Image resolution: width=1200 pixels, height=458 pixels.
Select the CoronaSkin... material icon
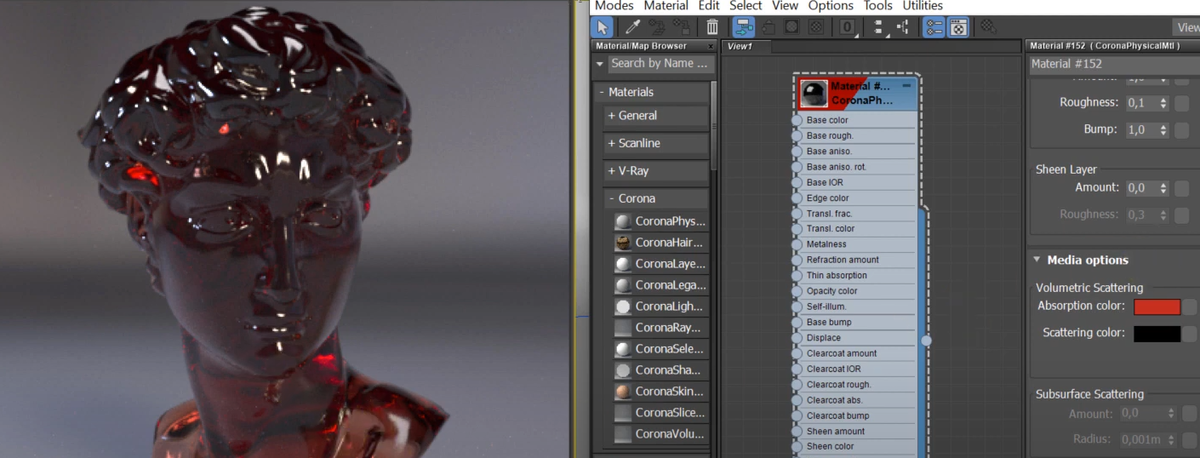(623, 392)
